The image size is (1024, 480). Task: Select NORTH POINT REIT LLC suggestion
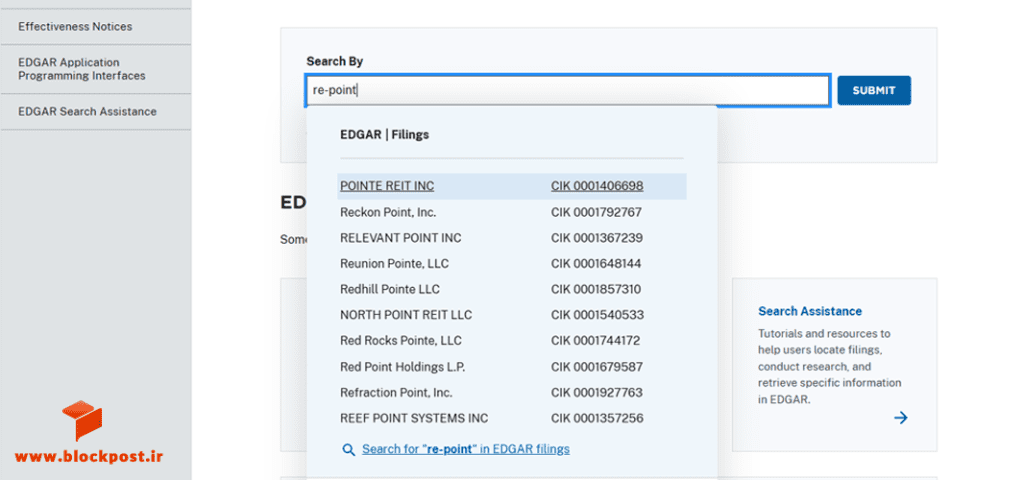coord(406,315)
